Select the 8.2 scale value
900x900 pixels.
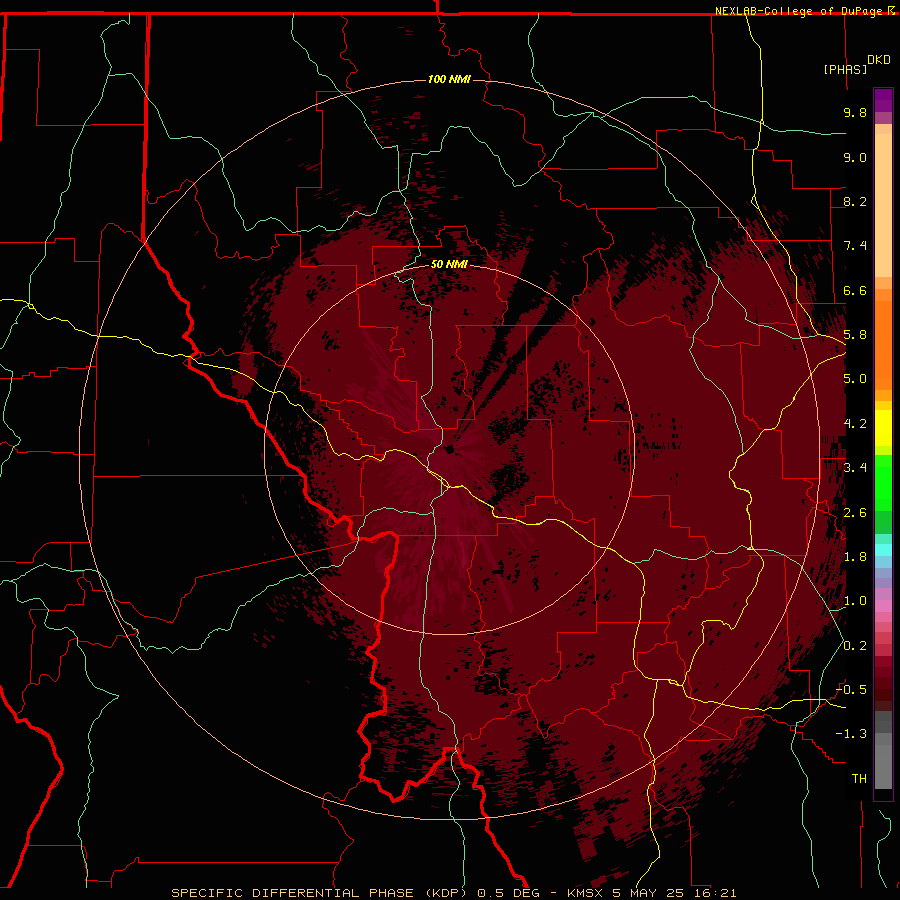point(855,201)
